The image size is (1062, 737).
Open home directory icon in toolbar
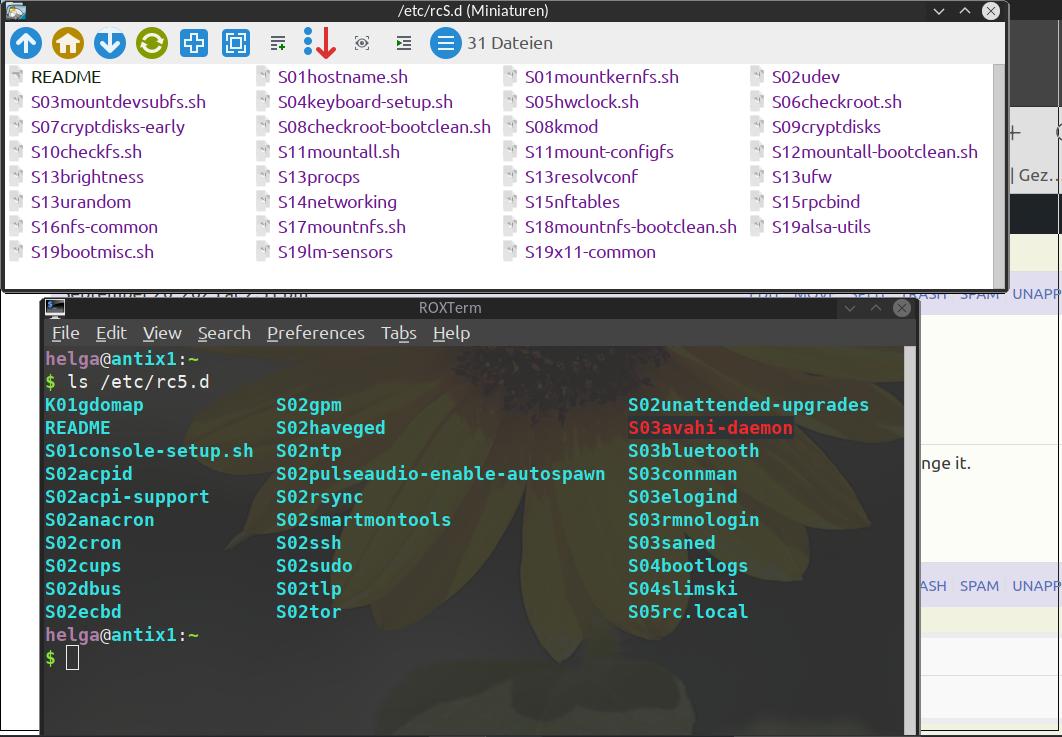68,43
